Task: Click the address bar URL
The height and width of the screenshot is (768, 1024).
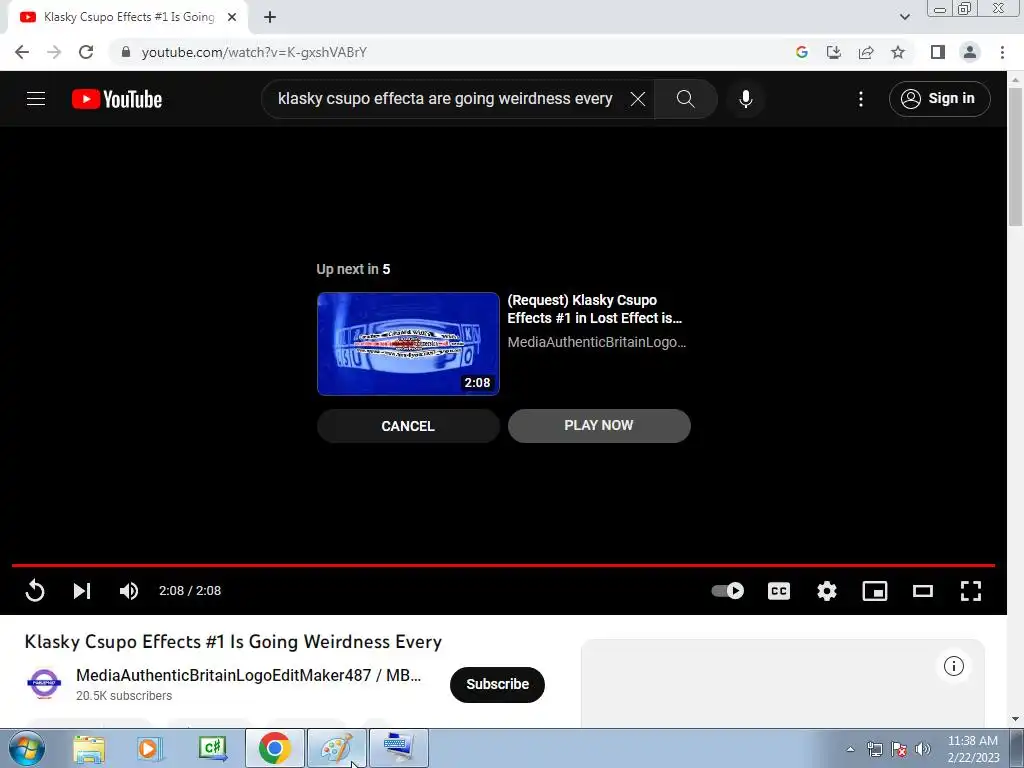Action: 254,52
